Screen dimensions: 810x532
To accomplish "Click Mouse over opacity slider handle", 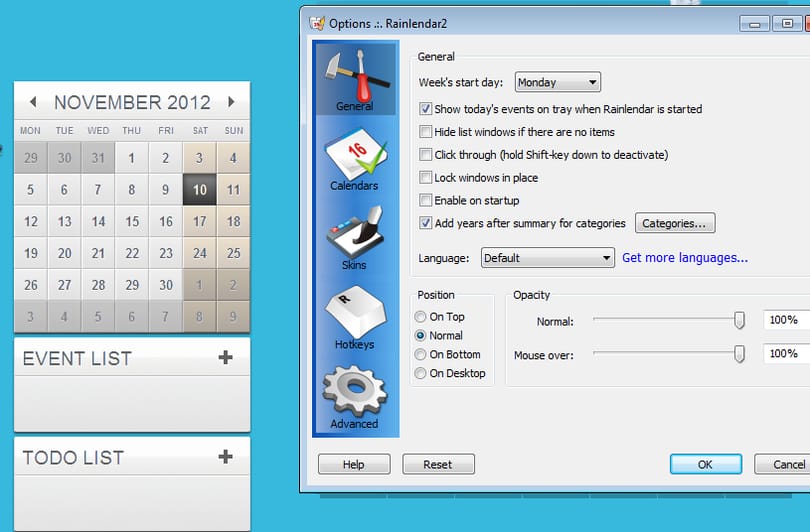I will tap(739, 354).
